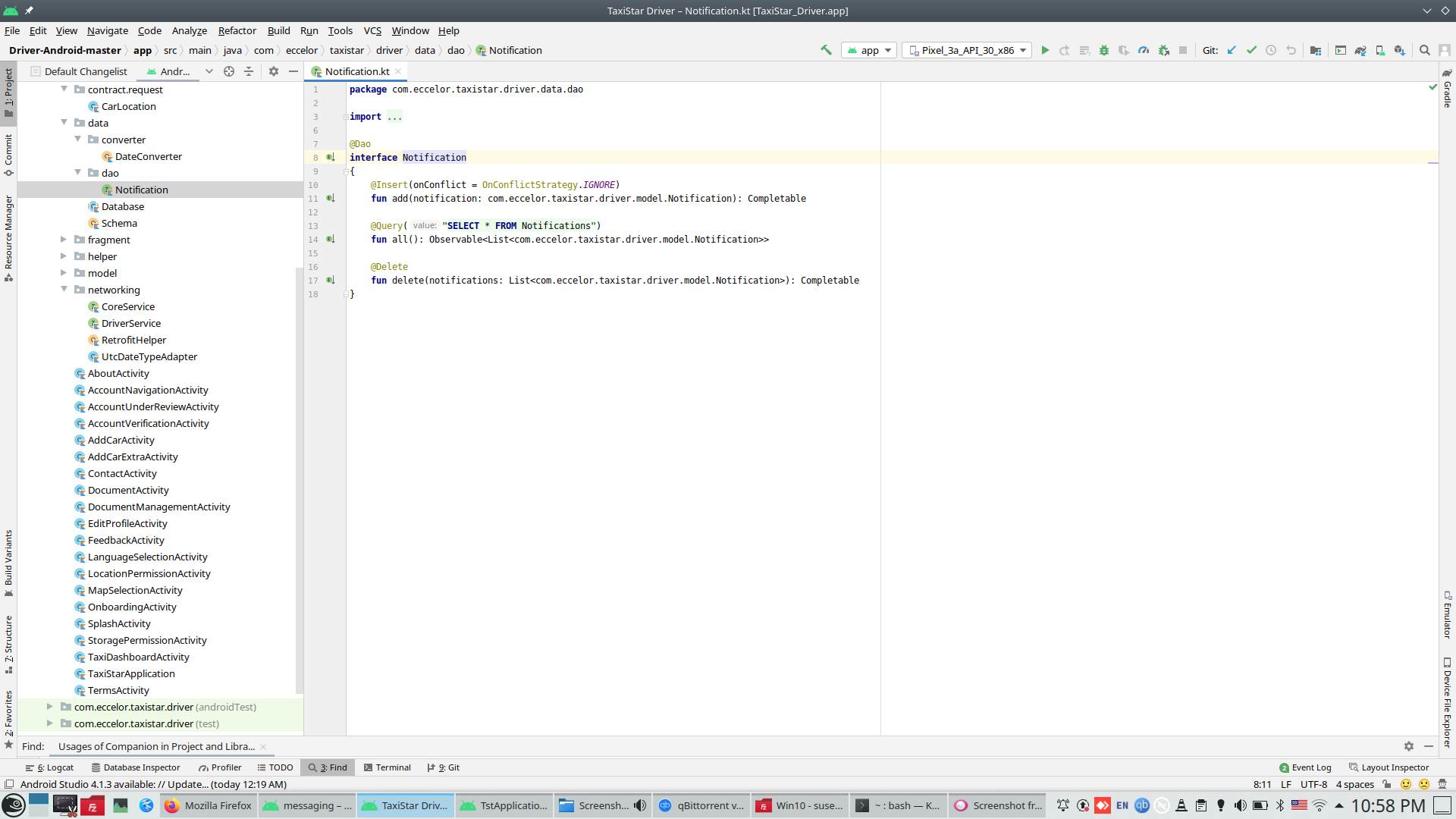Click the Git update project arrow
Image resolution: width=1456 pixels, height=819 pixels.
coord(1232,50)
